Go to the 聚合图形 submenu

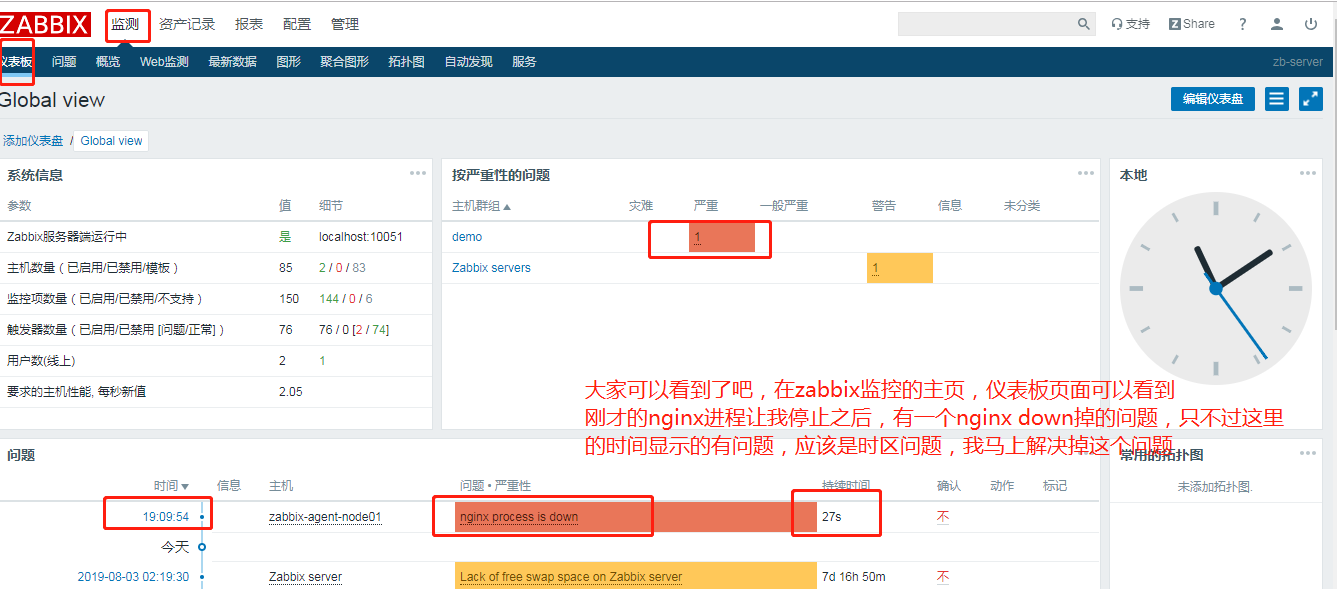coord(344,62)
